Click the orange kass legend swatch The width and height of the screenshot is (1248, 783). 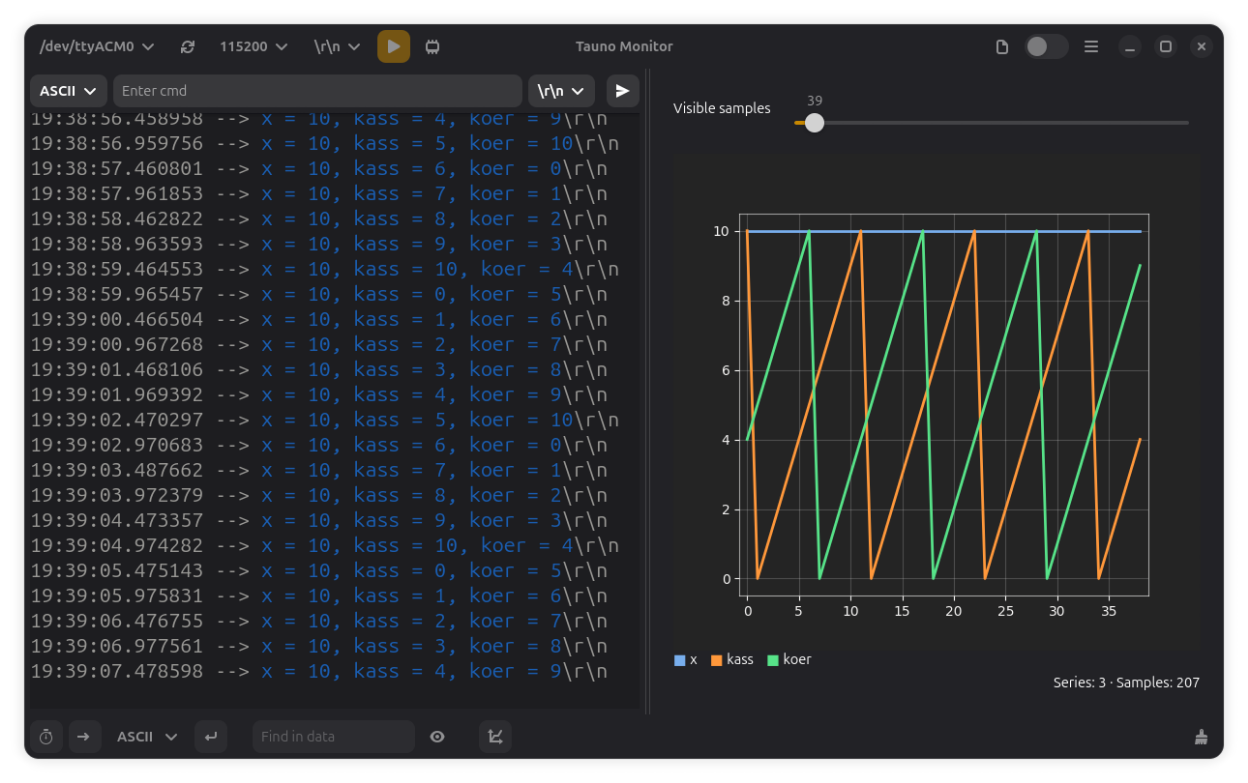point(716,660)
